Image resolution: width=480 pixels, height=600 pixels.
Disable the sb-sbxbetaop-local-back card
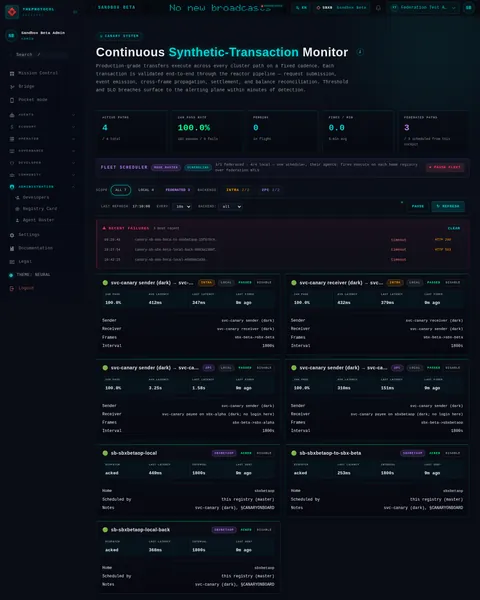point(264,530)
